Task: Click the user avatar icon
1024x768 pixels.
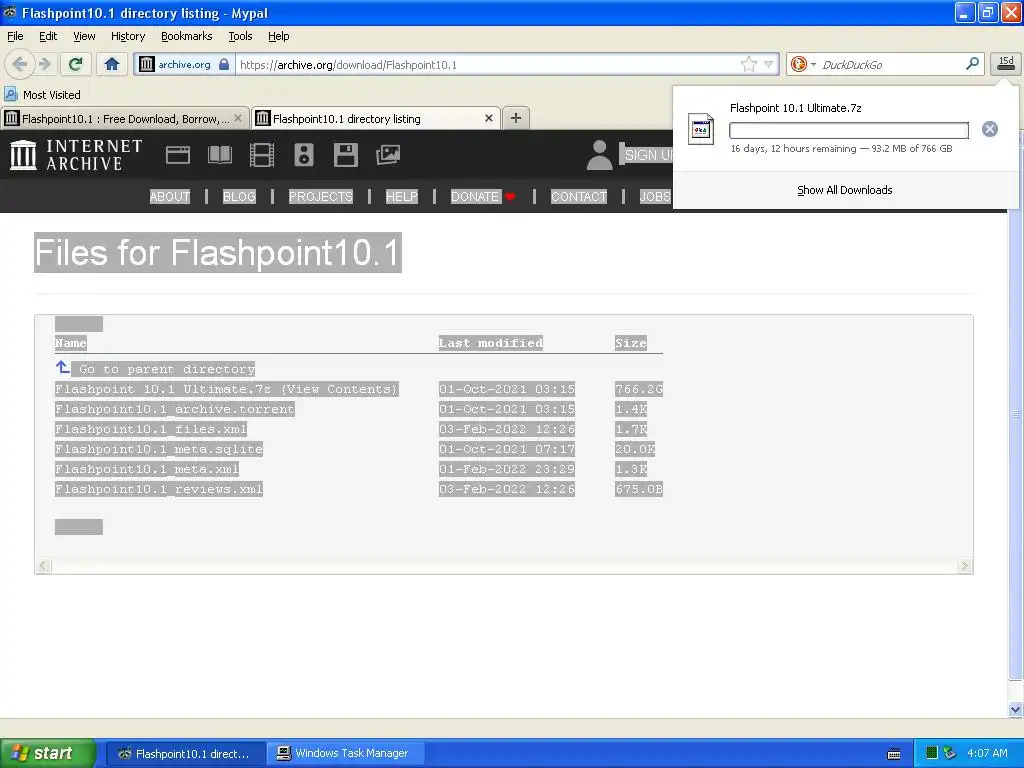Action: (x=600, y=155)
